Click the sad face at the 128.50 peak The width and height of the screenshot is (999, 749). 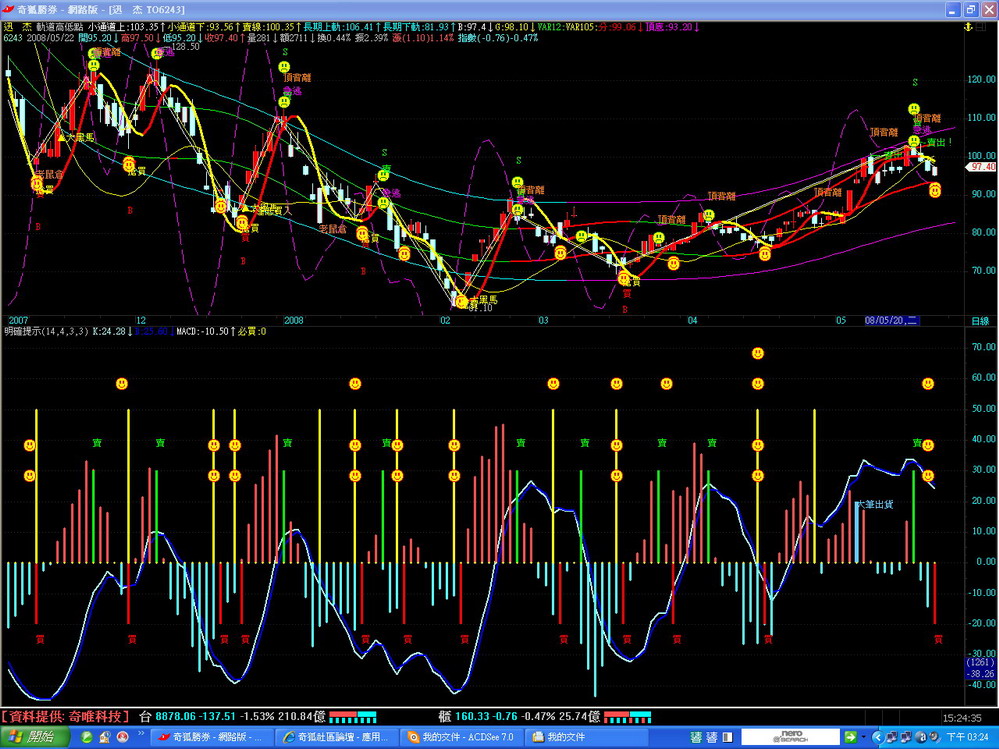tap(157, 53)
